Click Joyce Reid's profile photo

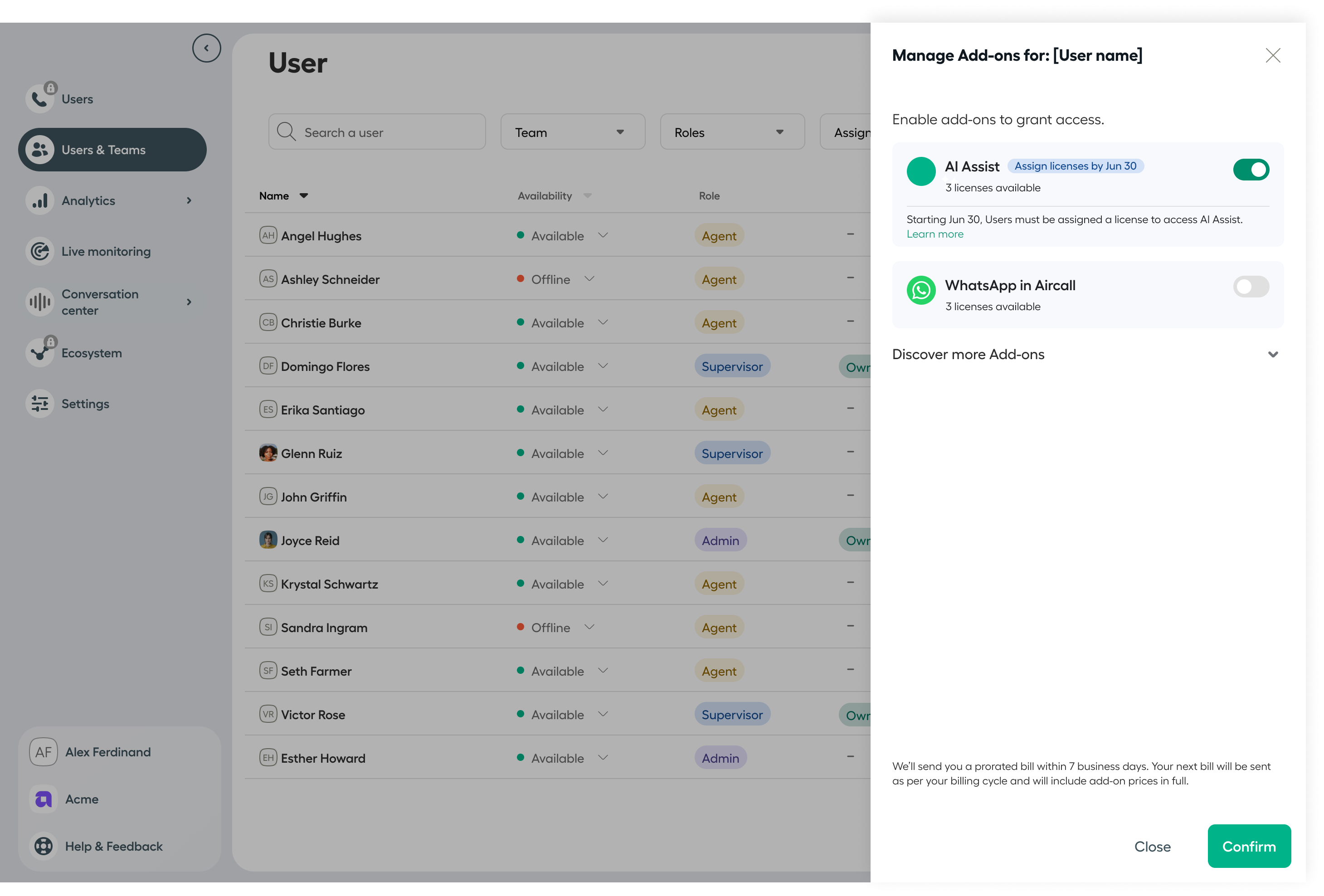[268, 540]
